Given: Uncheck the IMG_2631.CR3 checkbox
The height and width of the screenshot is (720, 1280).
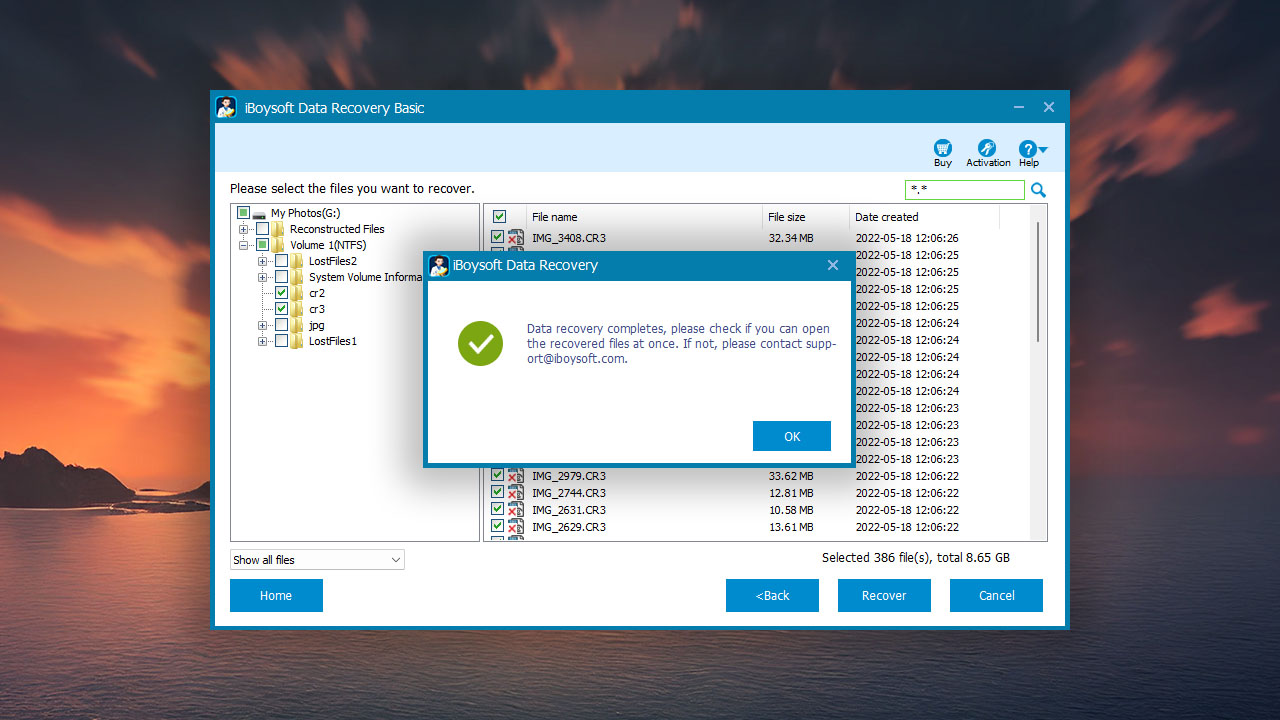Looking at the screenshot, I should [x=497, y=510].
